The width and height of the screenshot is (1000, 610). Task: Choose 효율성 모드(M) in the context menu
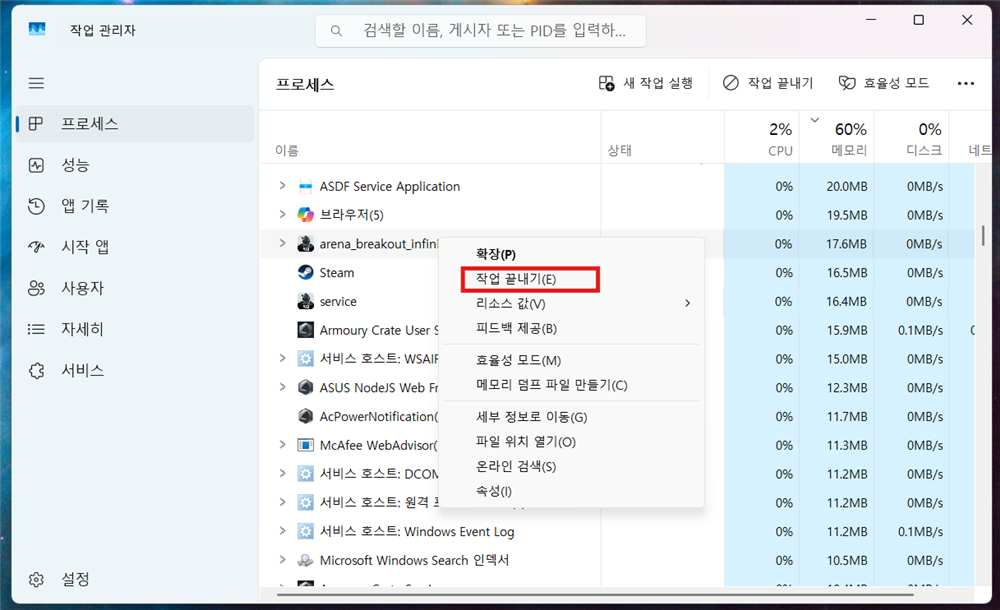pyautogui.click(x=571, y=361)
